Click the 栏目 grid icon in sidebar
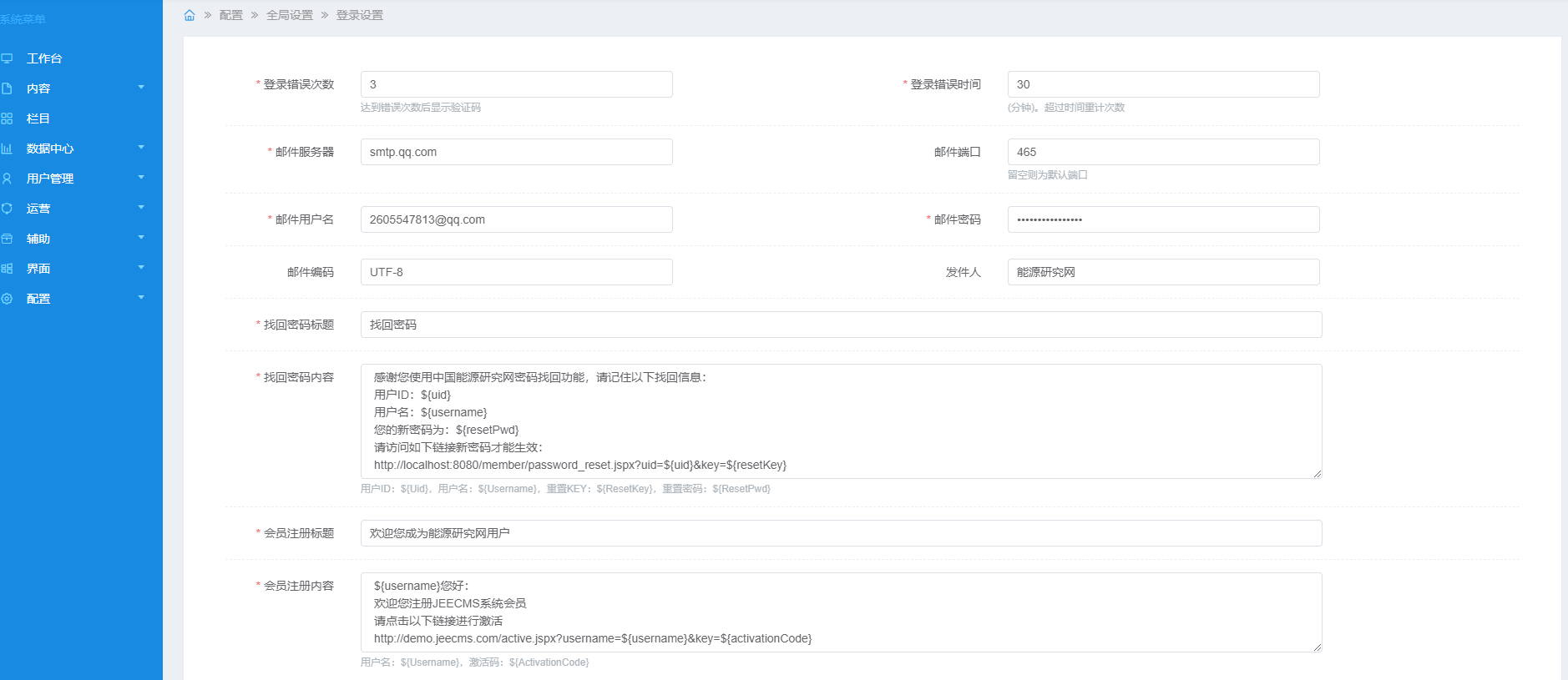The height and width of the screenshot is (680, 1568). [x=7, y=118]
